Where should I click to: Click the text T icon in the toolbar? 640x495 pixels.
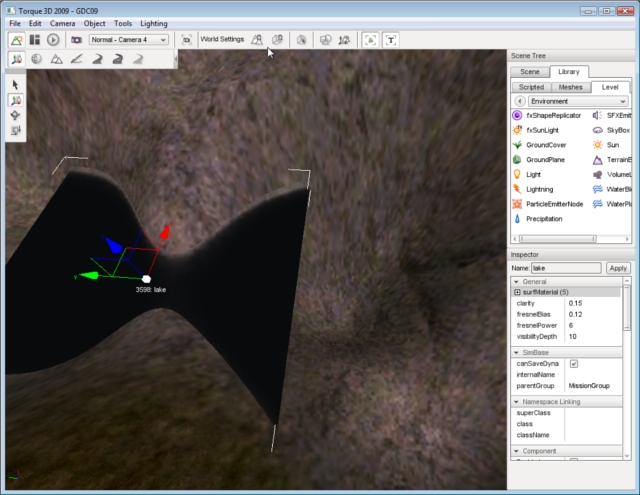[x=390, y=40]
